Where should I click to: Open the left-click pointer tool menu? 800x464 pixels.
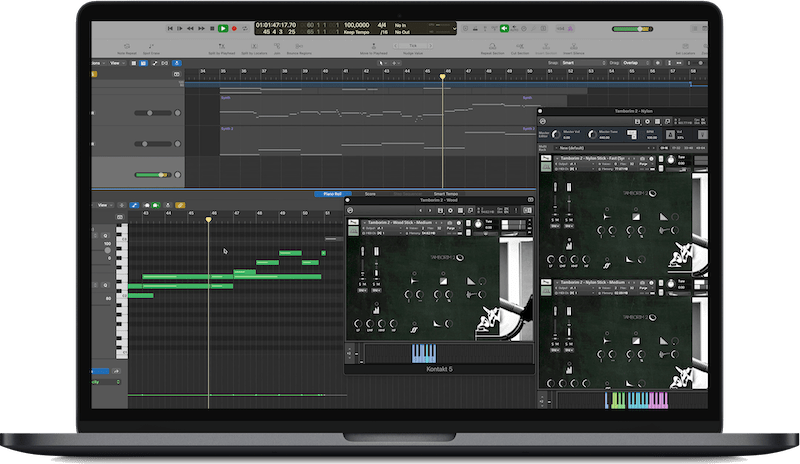(382, 63)
